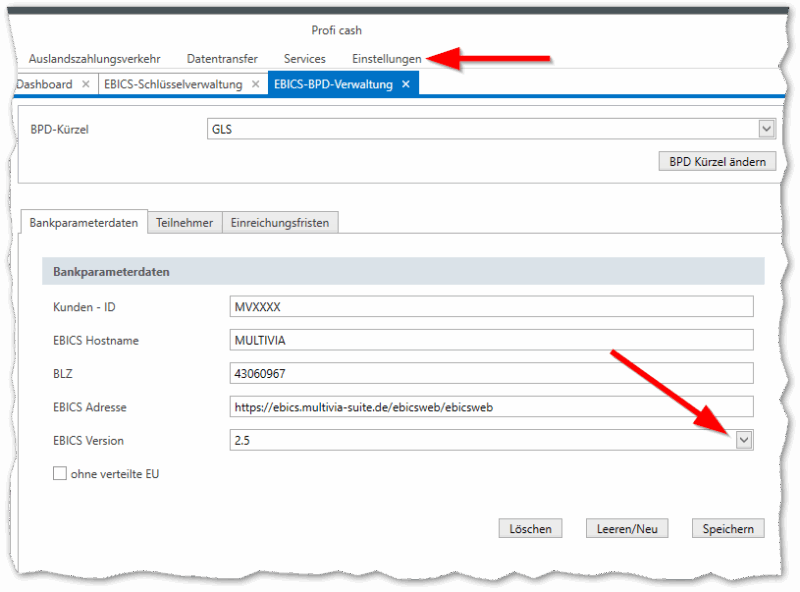Viewport: 800px width, 592px height.
Task: Open the Auslandszahlungsverkehr menu
Action: 94,58
